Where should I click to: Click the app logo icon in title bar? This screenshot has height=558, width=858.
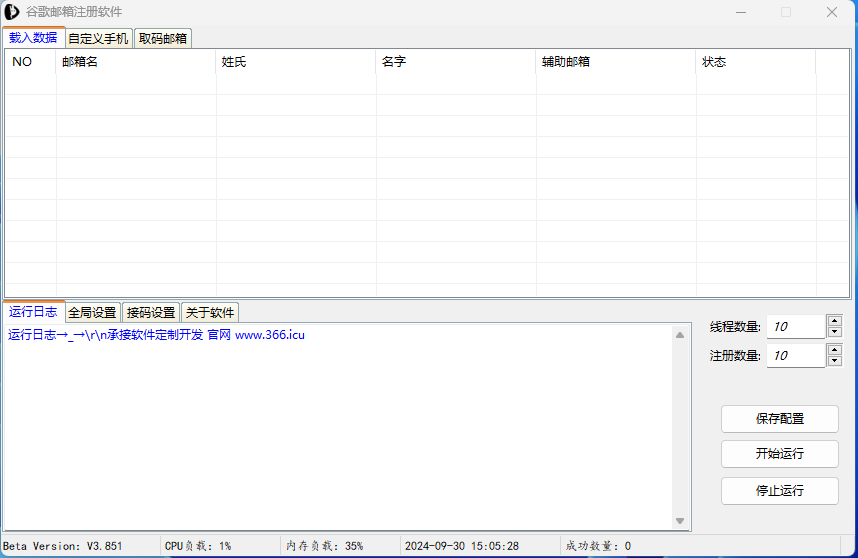point(12,12)
